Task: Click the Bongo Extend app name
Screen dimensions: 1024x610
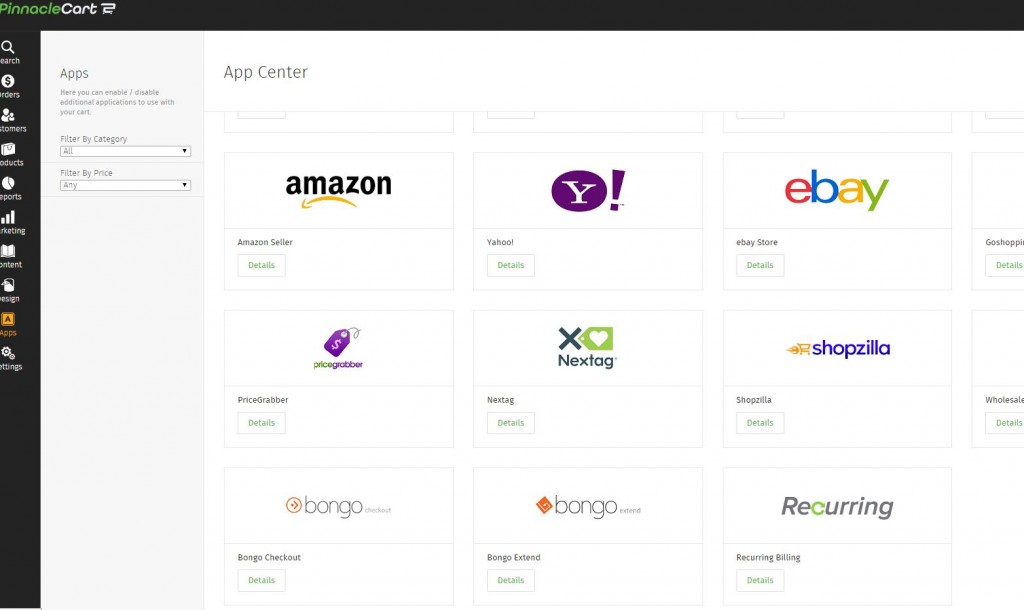Action: point(514,558)
